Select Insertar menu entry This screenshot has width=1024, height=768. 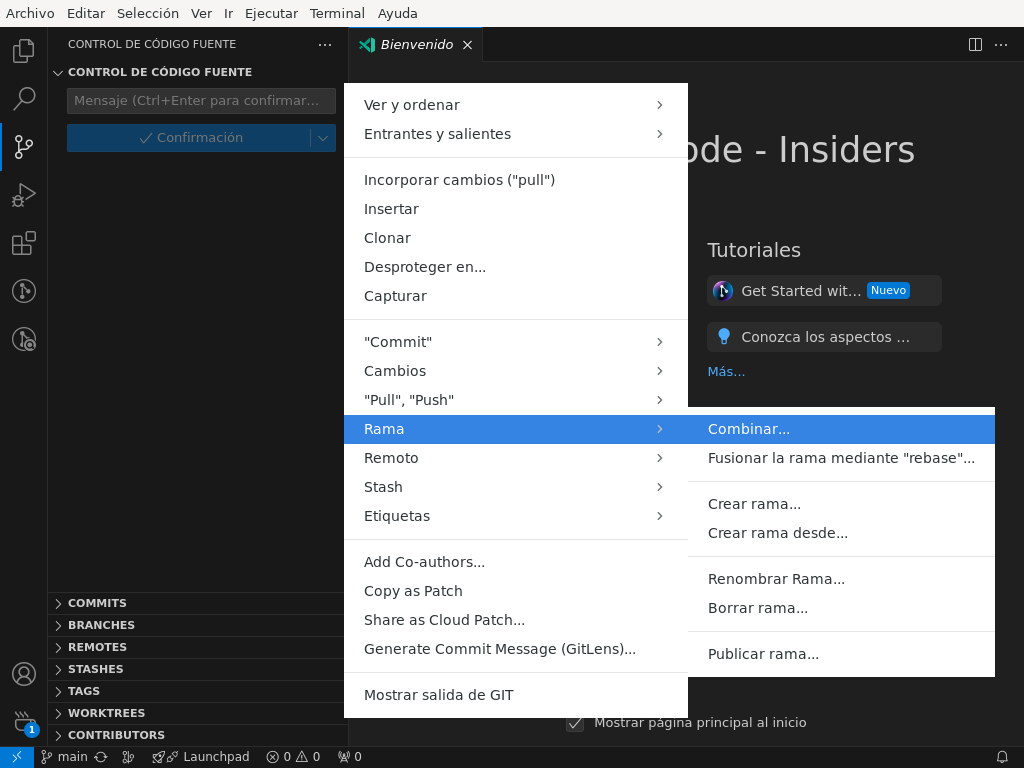516,209
